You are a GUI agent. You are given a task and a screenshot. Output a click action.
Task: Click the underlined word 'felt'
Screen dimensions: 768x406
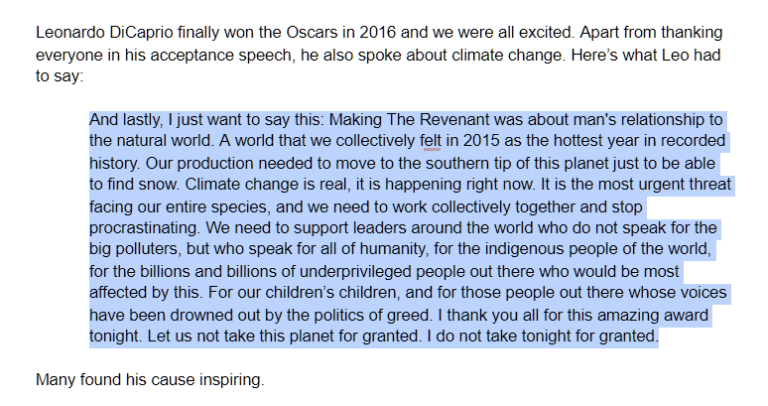(431, 141)
